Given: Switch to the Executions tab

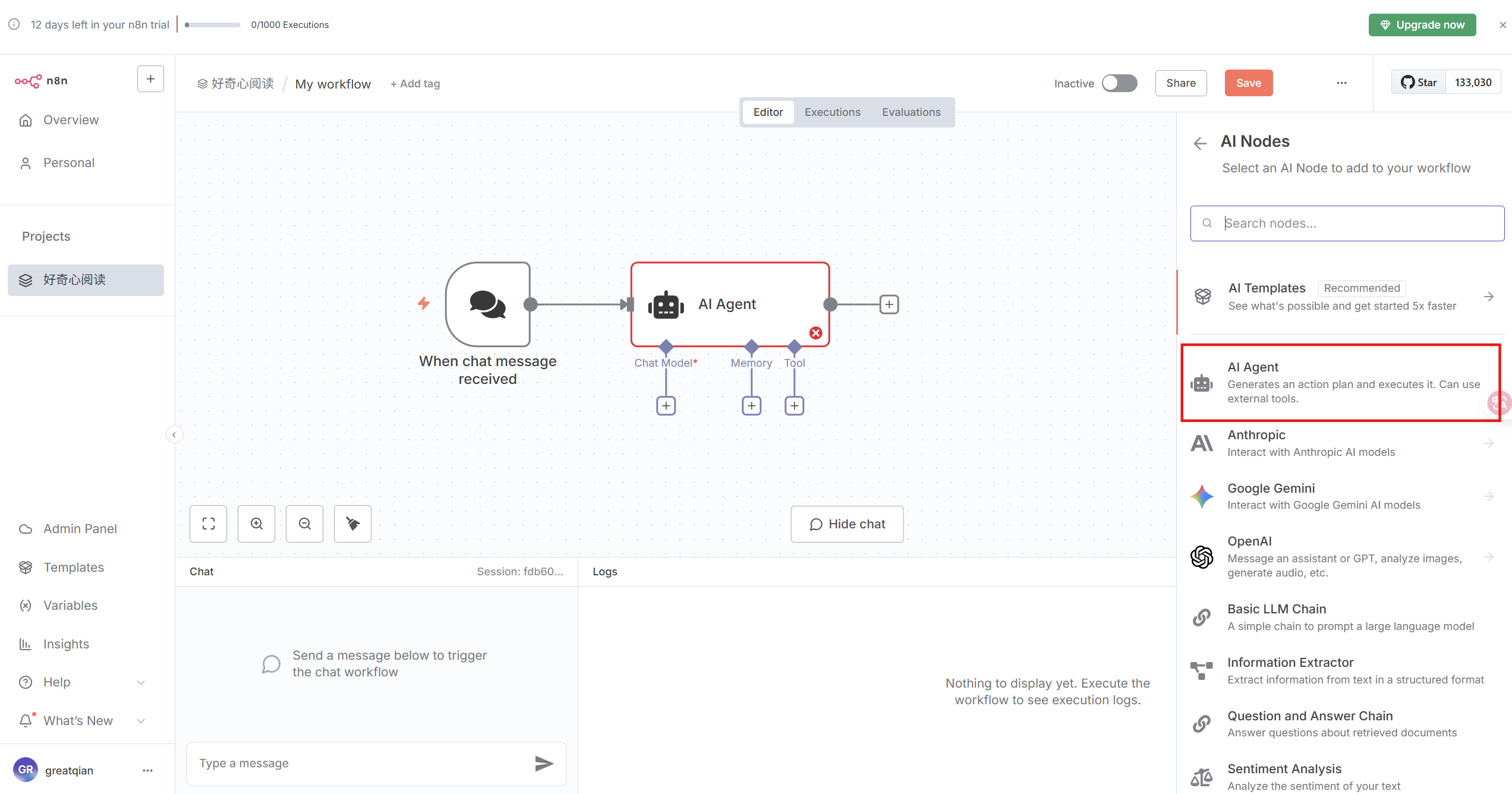Looking at the screenshot, I should (x=832, y=112).
